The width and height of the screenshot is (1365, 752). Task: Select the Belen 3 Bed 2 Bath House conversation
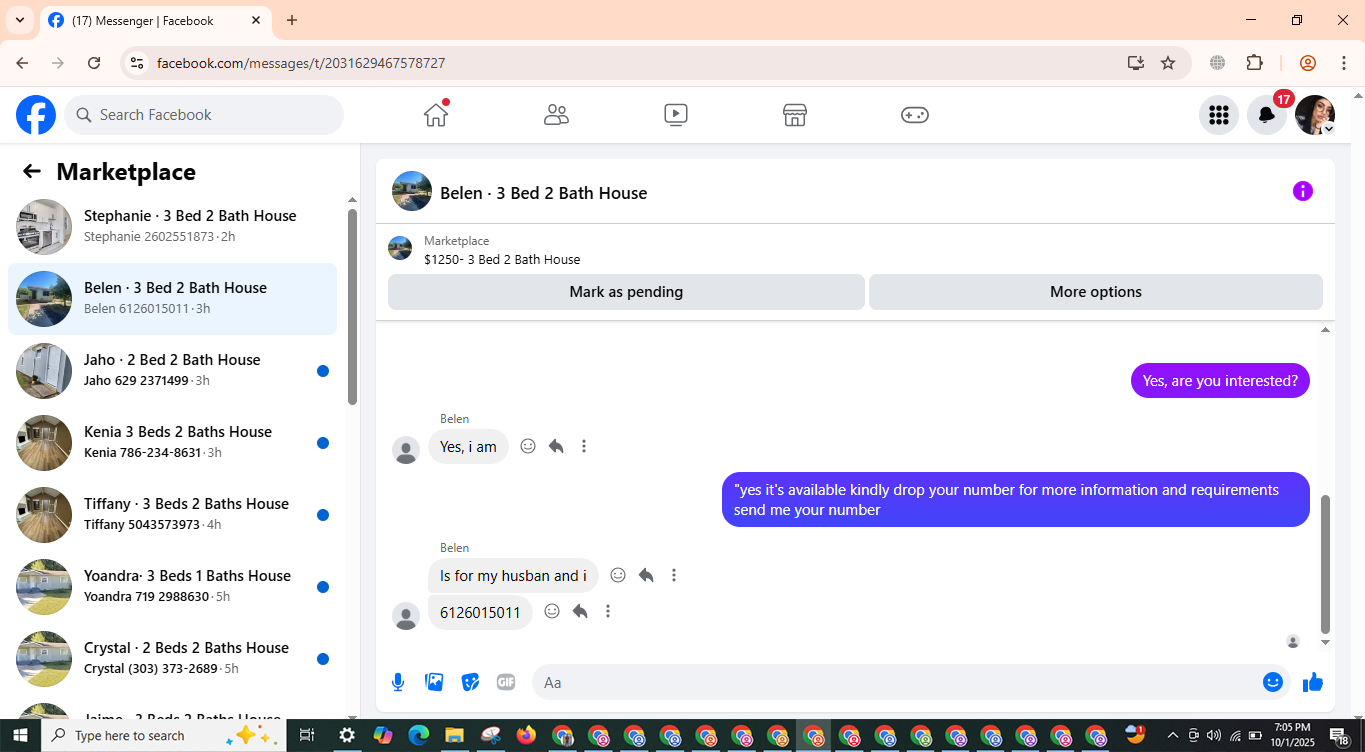tap(172, 299)
